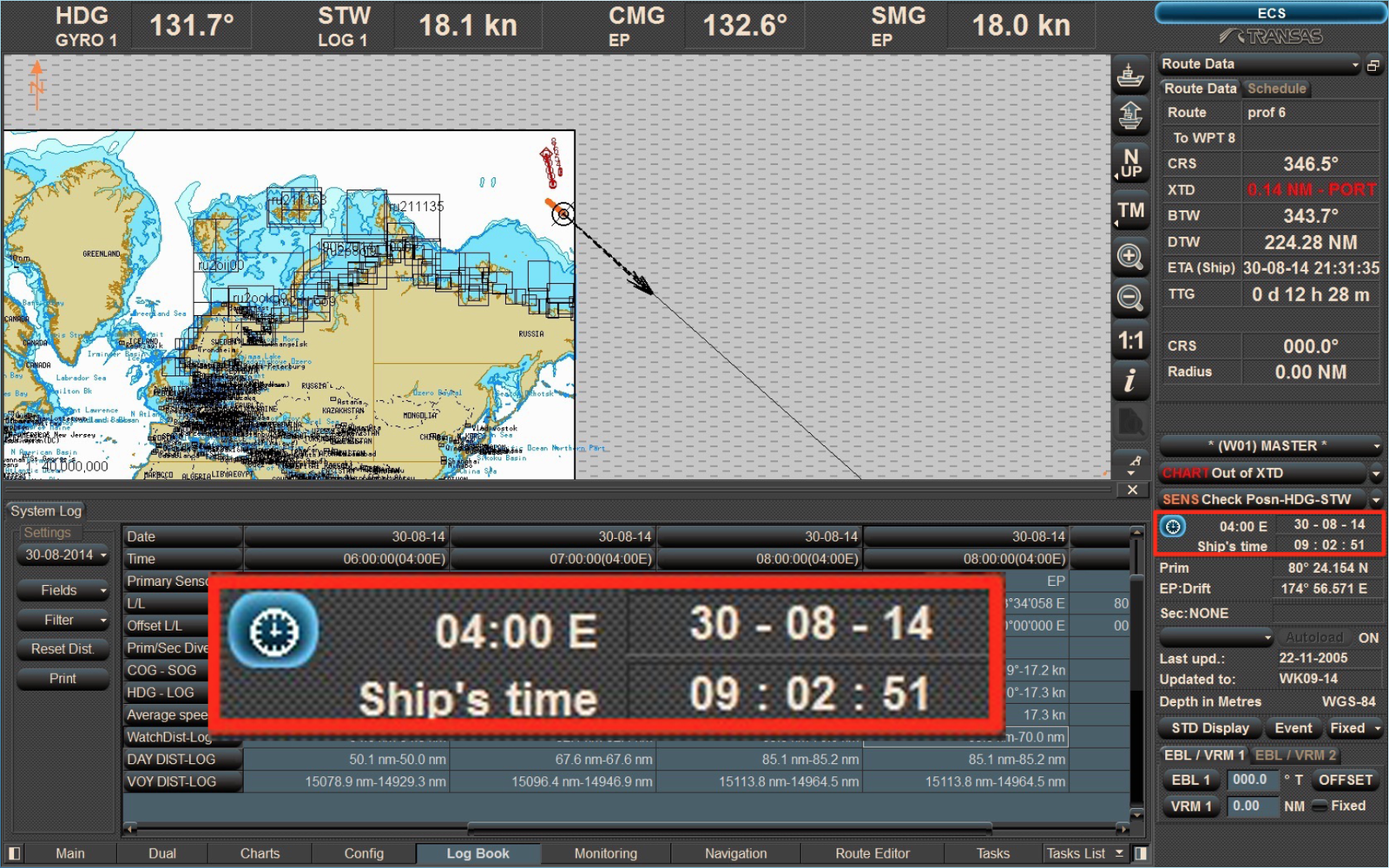Toggle the EBL 1 button

[x=1191, y=779]
